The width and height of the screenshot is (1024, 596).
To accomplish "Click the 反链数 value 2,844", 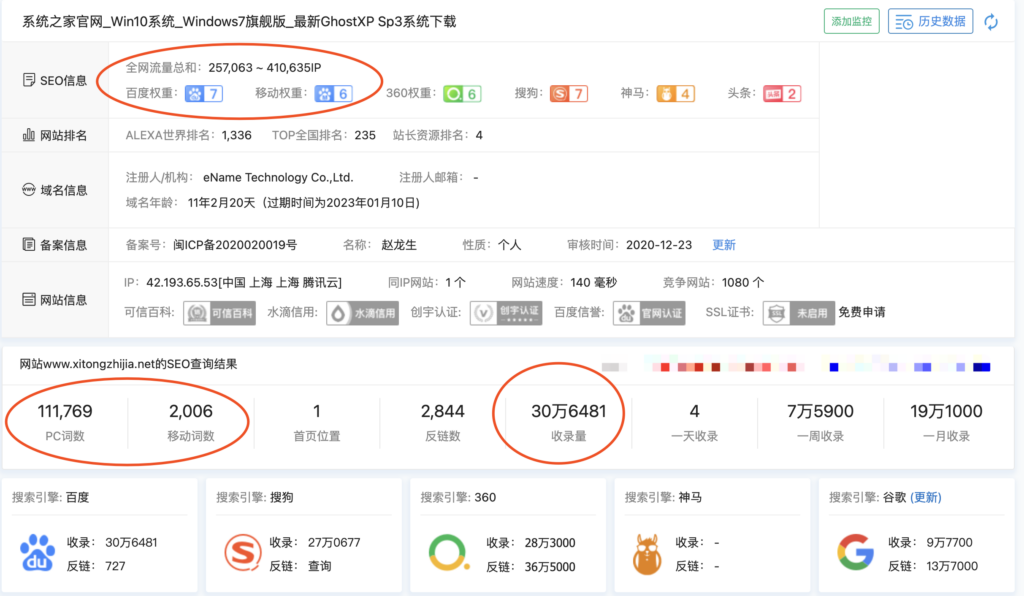I will click(443, 411).
